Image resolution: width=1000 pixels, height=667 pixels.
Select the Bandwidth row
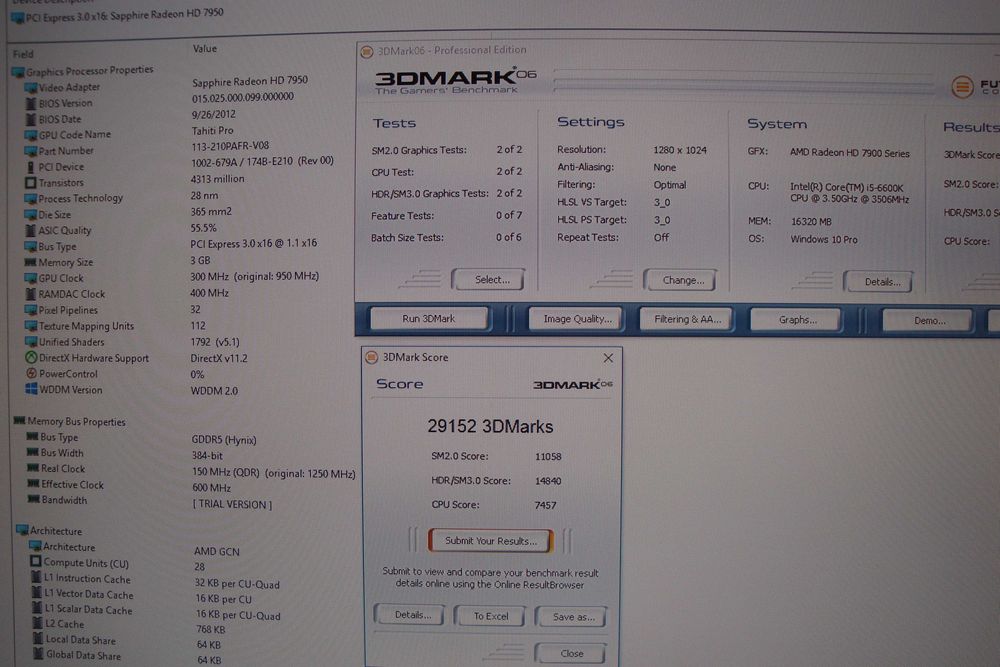tap(149, 502)
